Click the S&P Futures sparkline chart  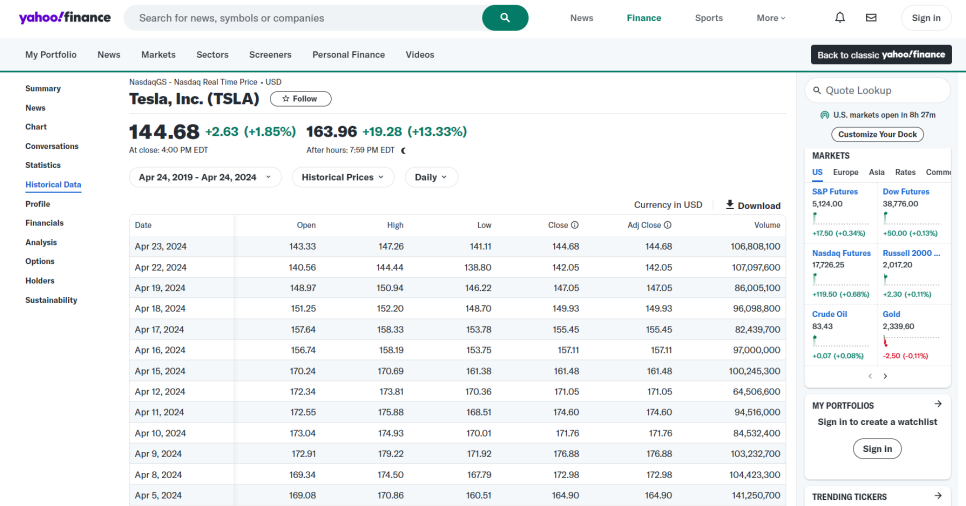point(840,219)
